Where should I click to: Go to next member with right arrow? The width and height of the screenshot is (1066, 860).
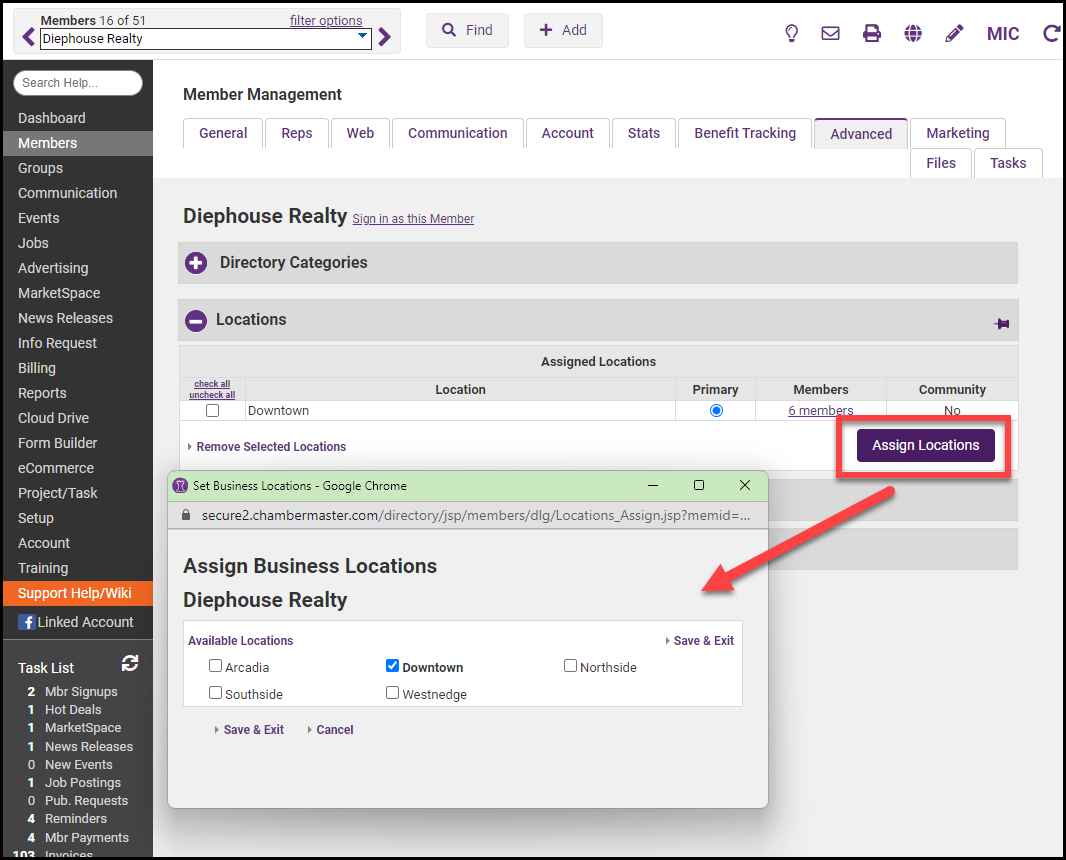pyautogui.click(x=385, y=38)
